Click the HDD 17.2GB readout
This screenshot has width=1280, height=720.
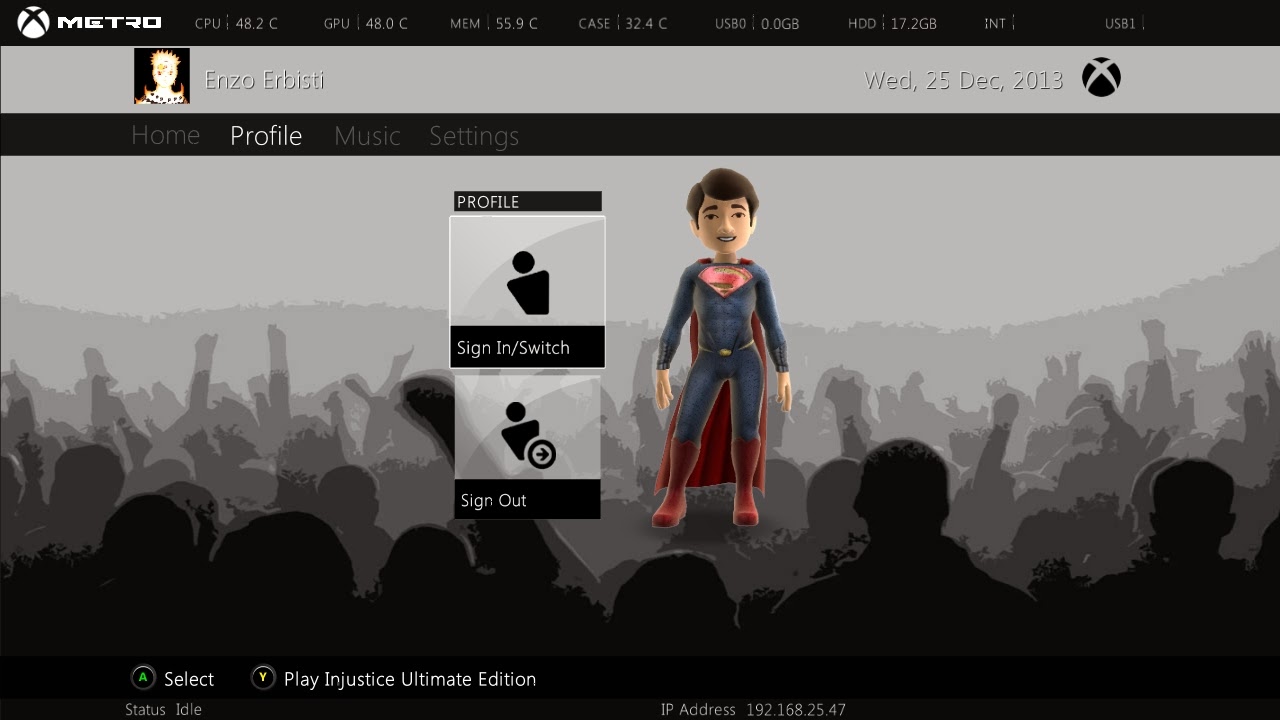click(892, 23)
